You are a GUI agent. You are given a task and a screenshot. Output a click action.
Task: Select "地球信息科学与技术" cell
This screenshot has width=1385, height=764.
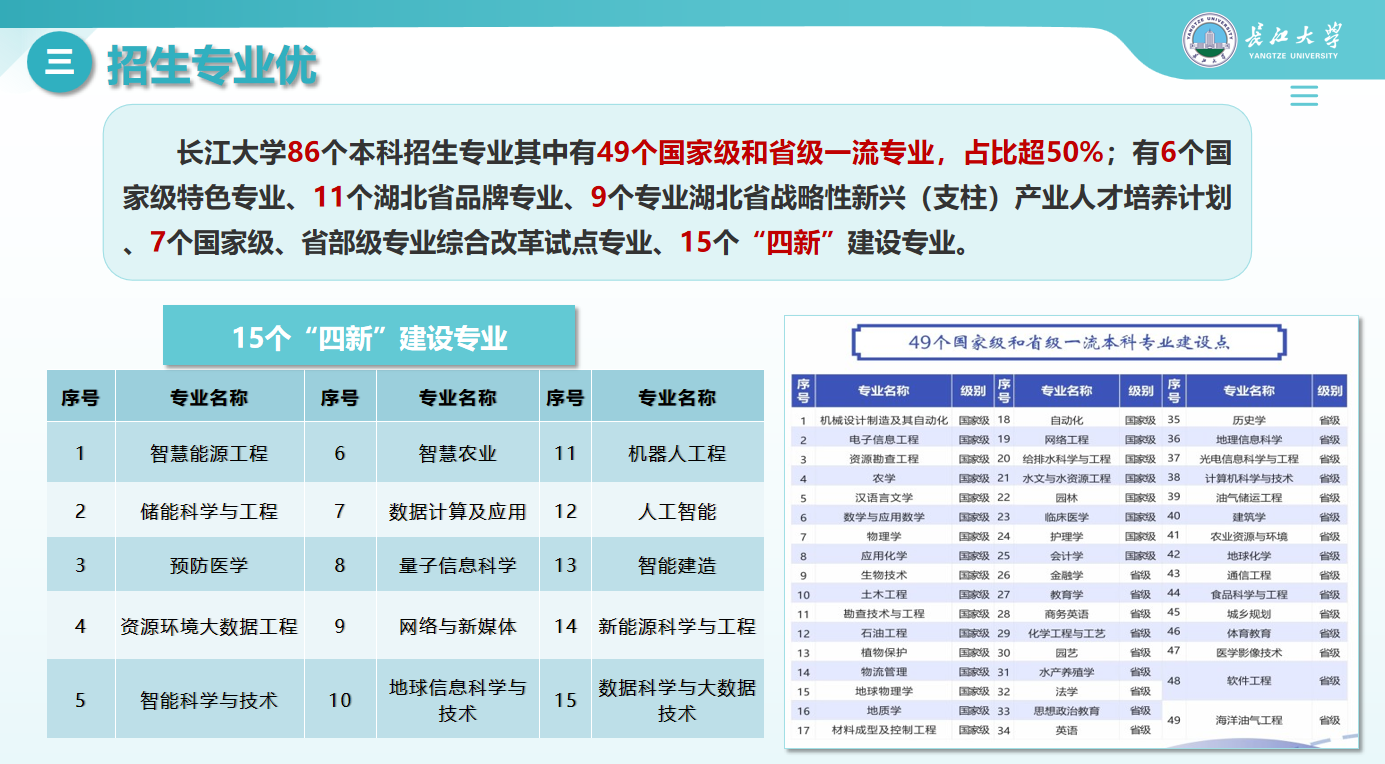(458, 700)
